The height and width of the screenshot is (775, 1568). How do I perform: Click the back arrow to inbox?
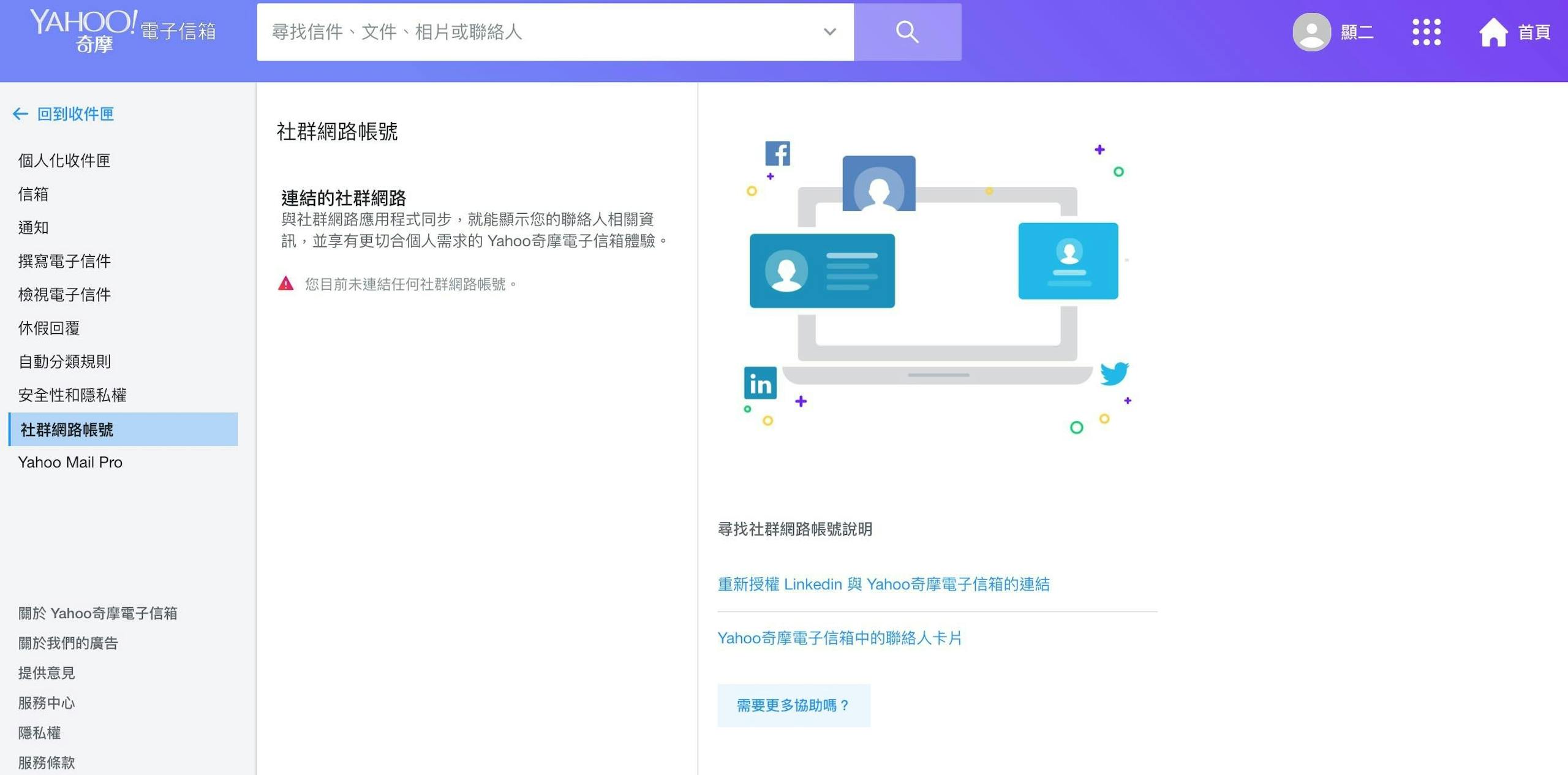[20, 114]
